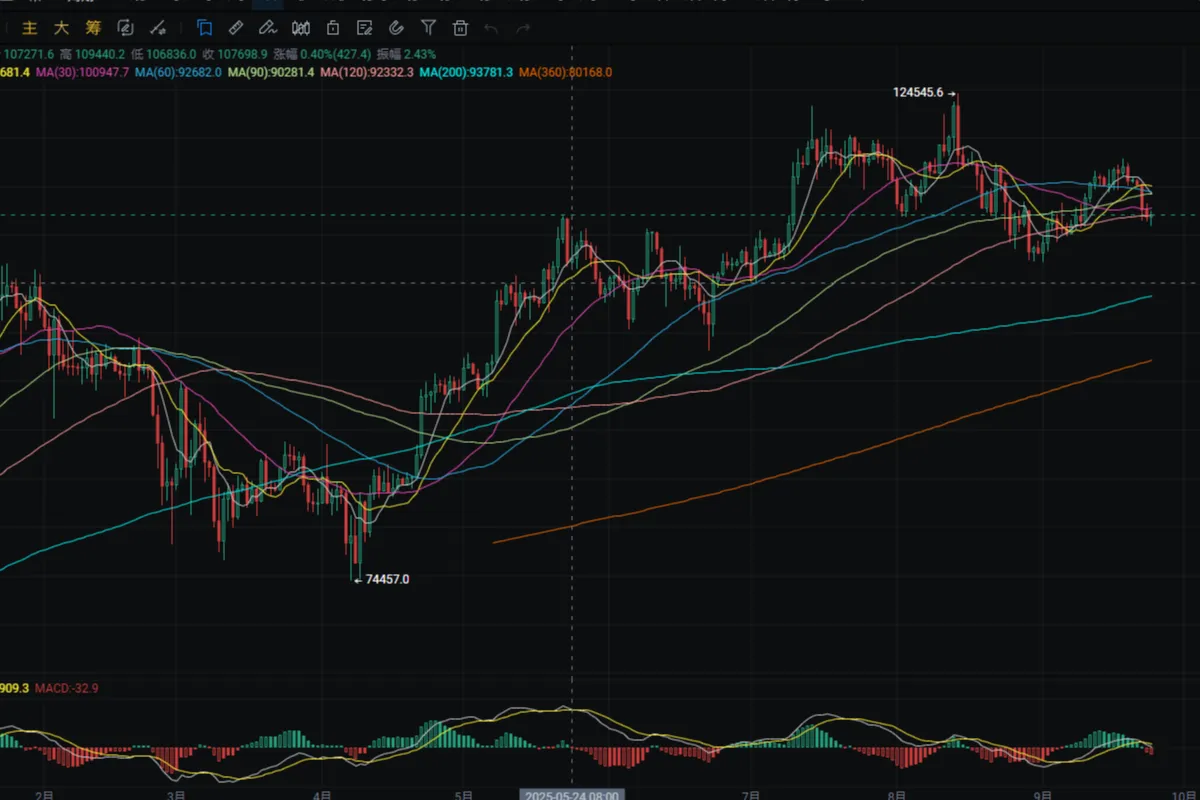Open the note editing tool icon

364,28
